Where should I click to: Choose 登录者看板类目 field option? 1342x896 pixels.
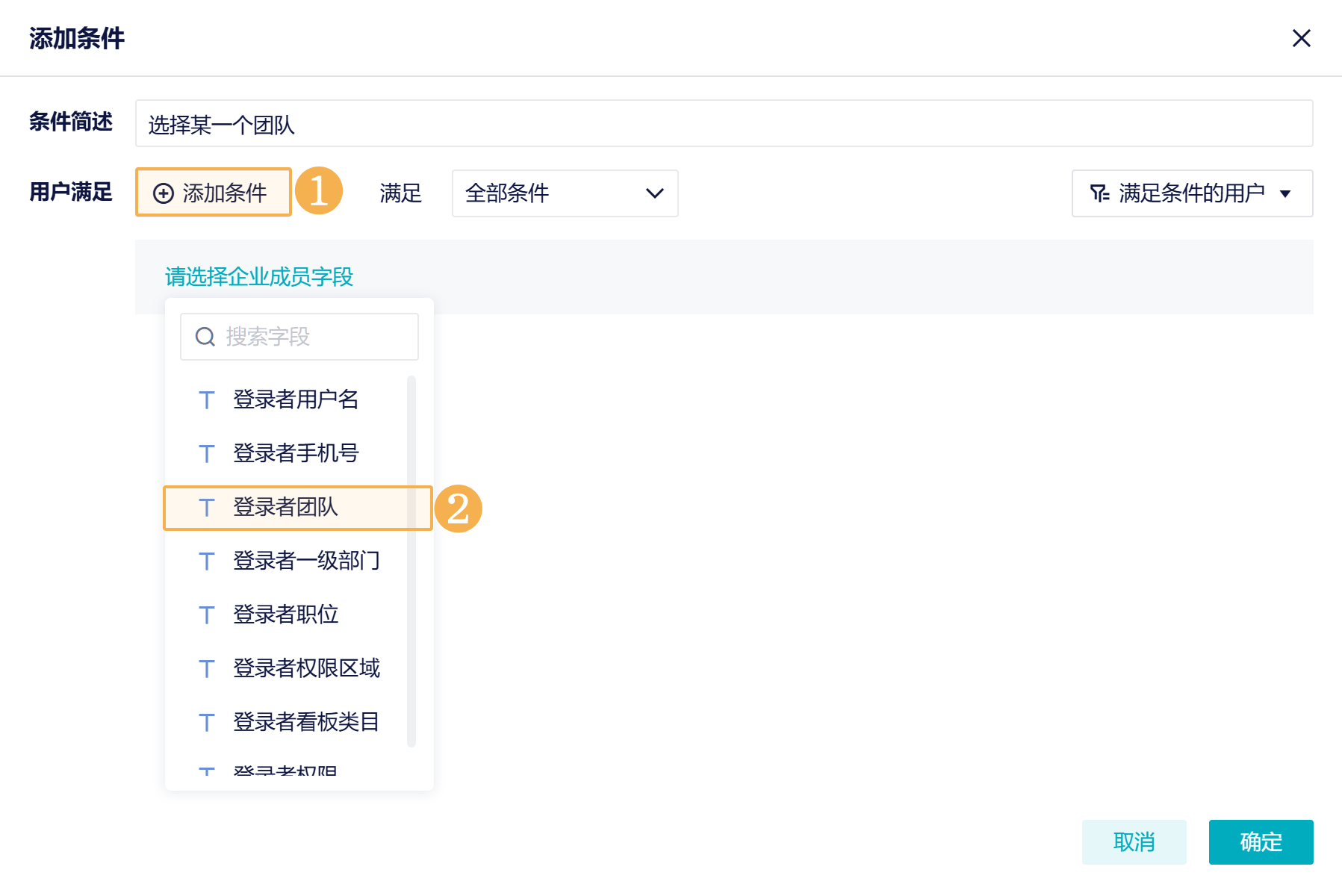click(x=306, y=722)
